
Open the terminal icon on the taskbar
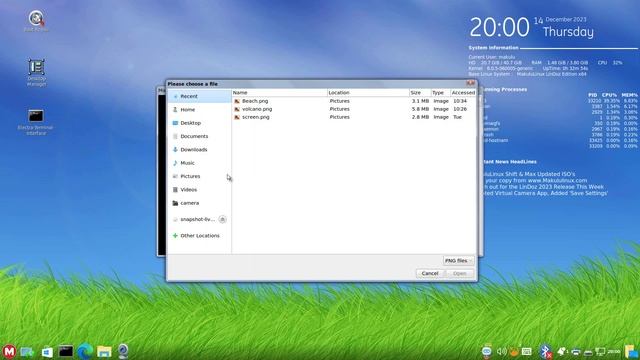coord(66,351)
